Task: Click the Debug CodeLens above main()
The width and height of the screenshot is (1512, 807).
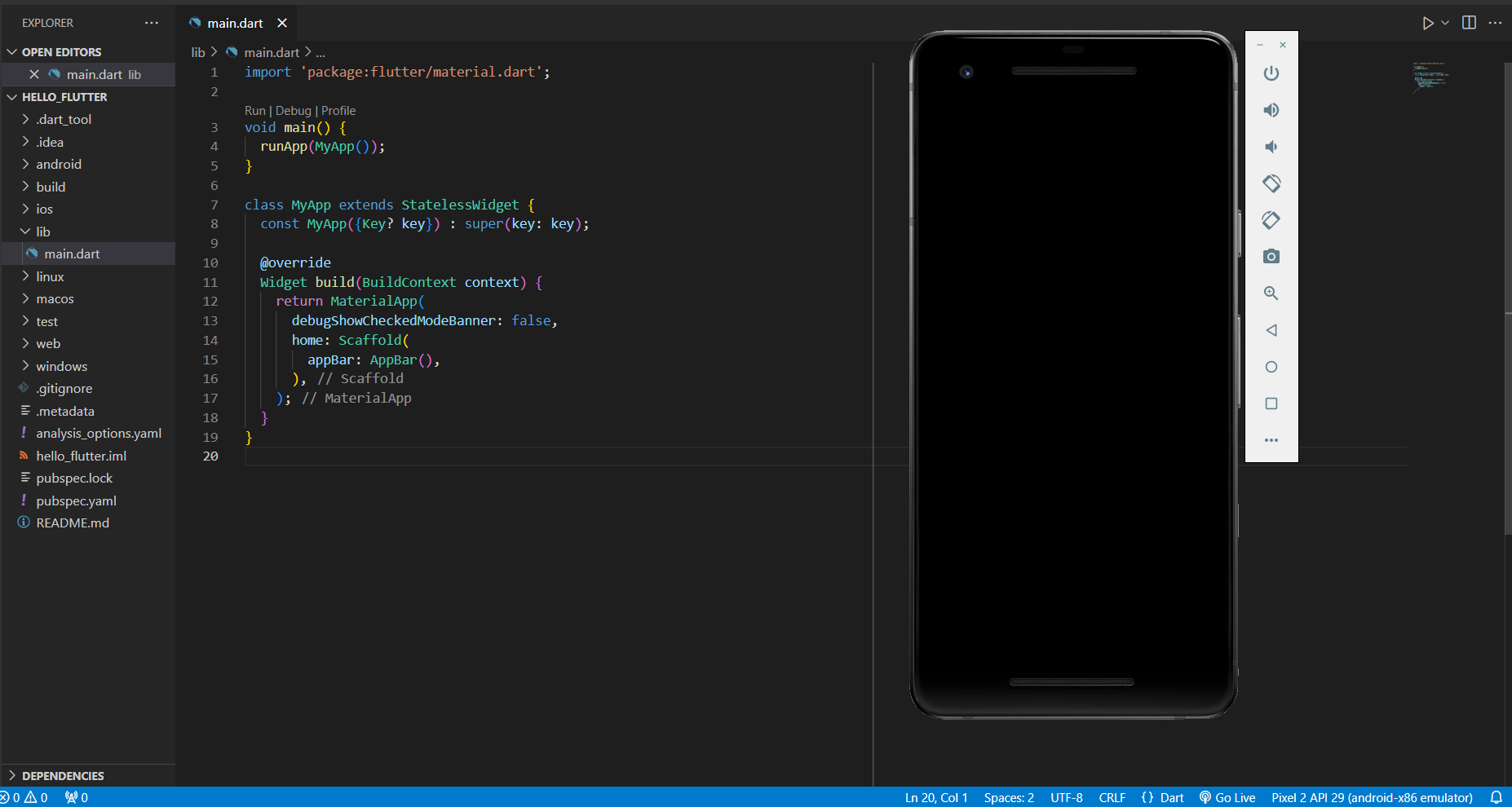Action: tap(294, 111)
